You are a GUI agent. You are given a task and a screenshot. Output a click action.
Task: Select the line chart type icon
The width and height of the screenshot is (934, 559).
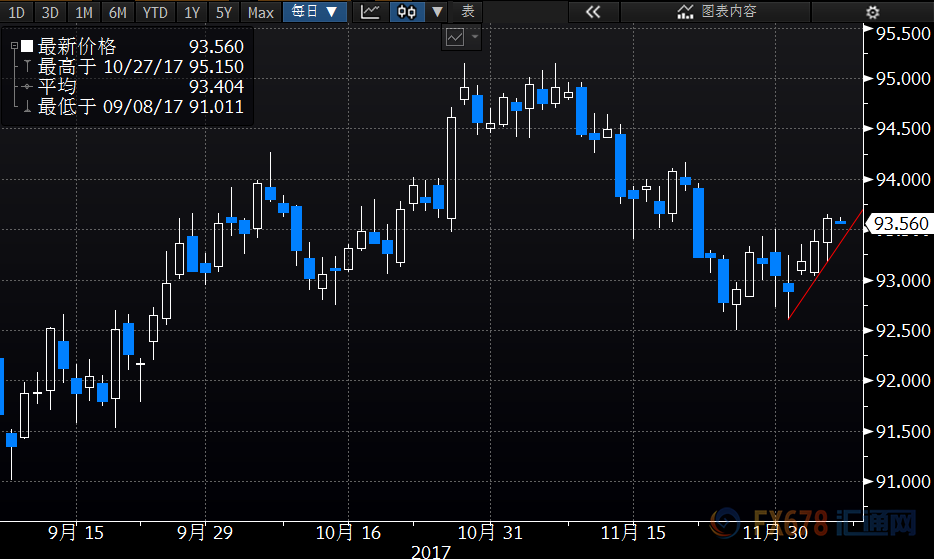tap(370, 12)
